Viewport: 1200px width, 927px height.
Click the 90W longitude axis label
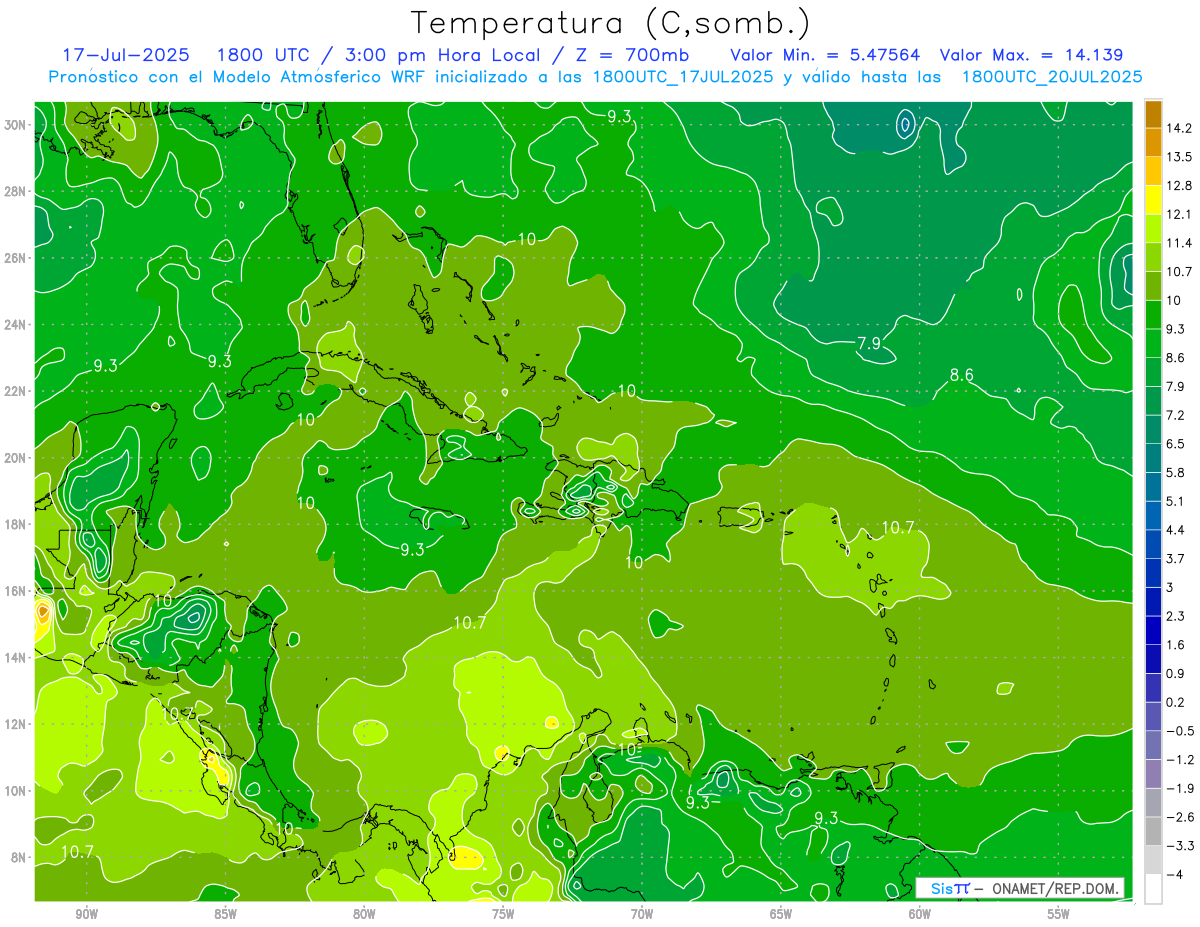pyautogui.click(x=86, y=914)
